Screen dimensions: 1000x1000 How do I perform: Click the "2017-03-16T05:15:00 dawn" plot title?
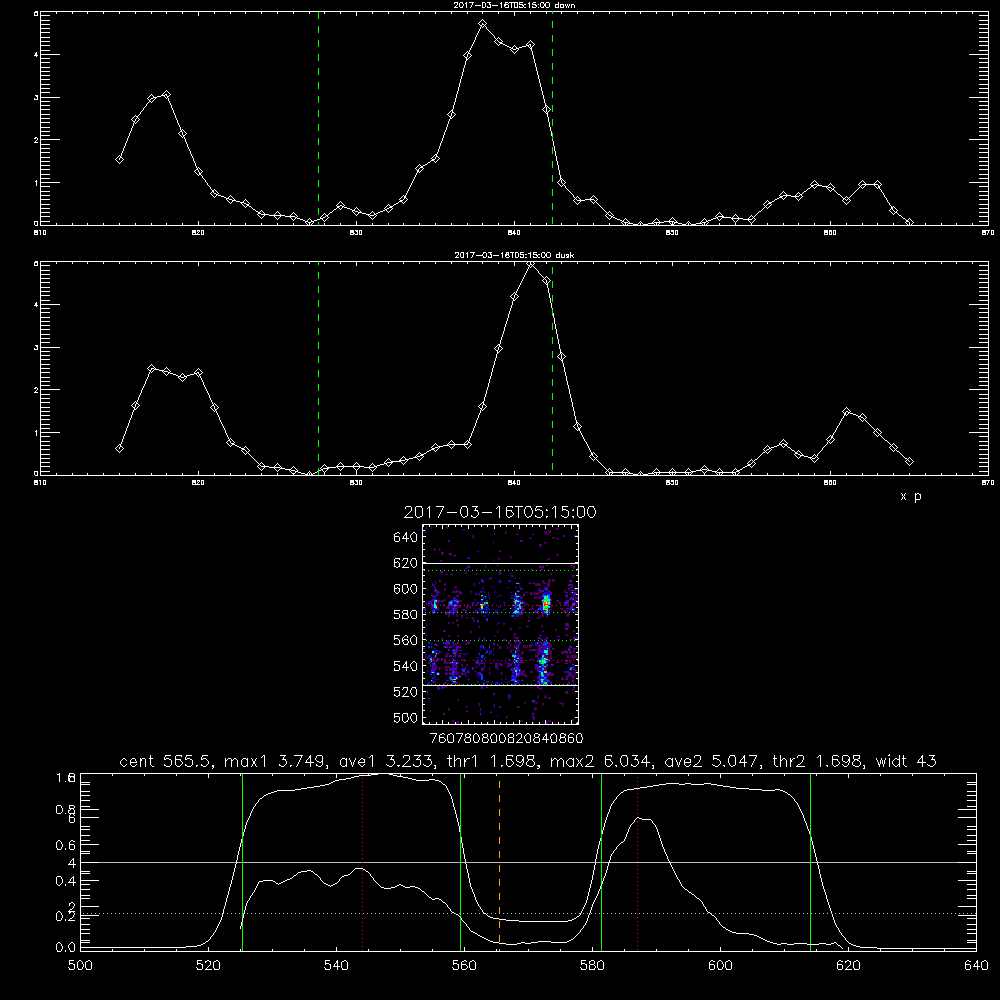pyautogui.click(x=514, y=5)
